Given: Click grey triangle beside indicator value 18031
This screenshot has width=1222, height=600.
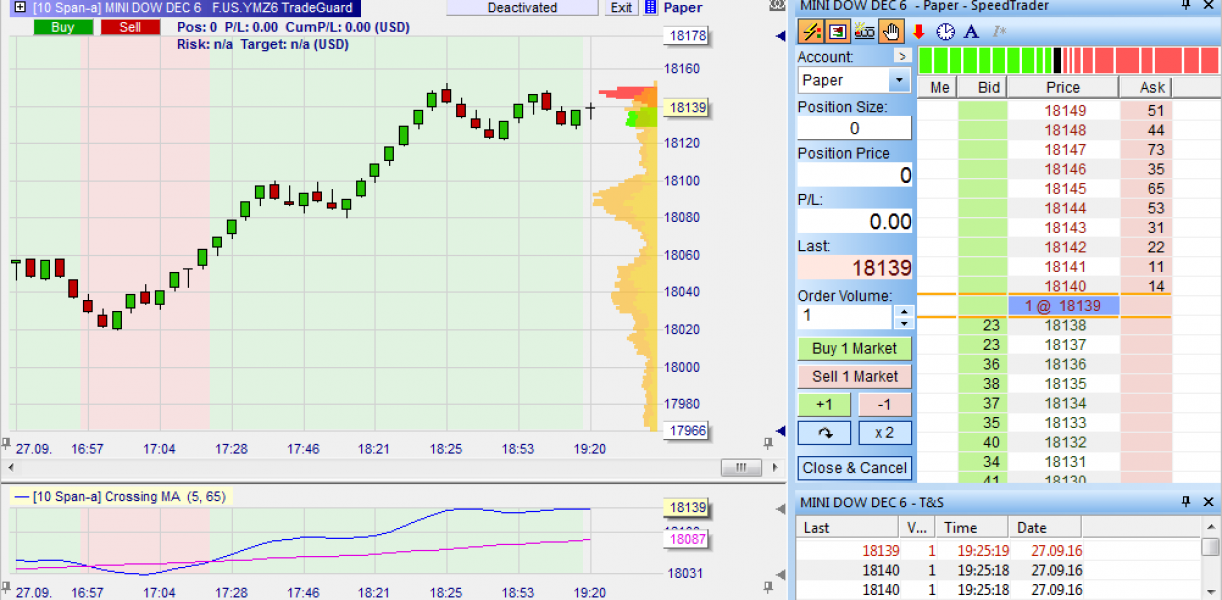Looking at the screenshot, I should click(x=781, y=573).
